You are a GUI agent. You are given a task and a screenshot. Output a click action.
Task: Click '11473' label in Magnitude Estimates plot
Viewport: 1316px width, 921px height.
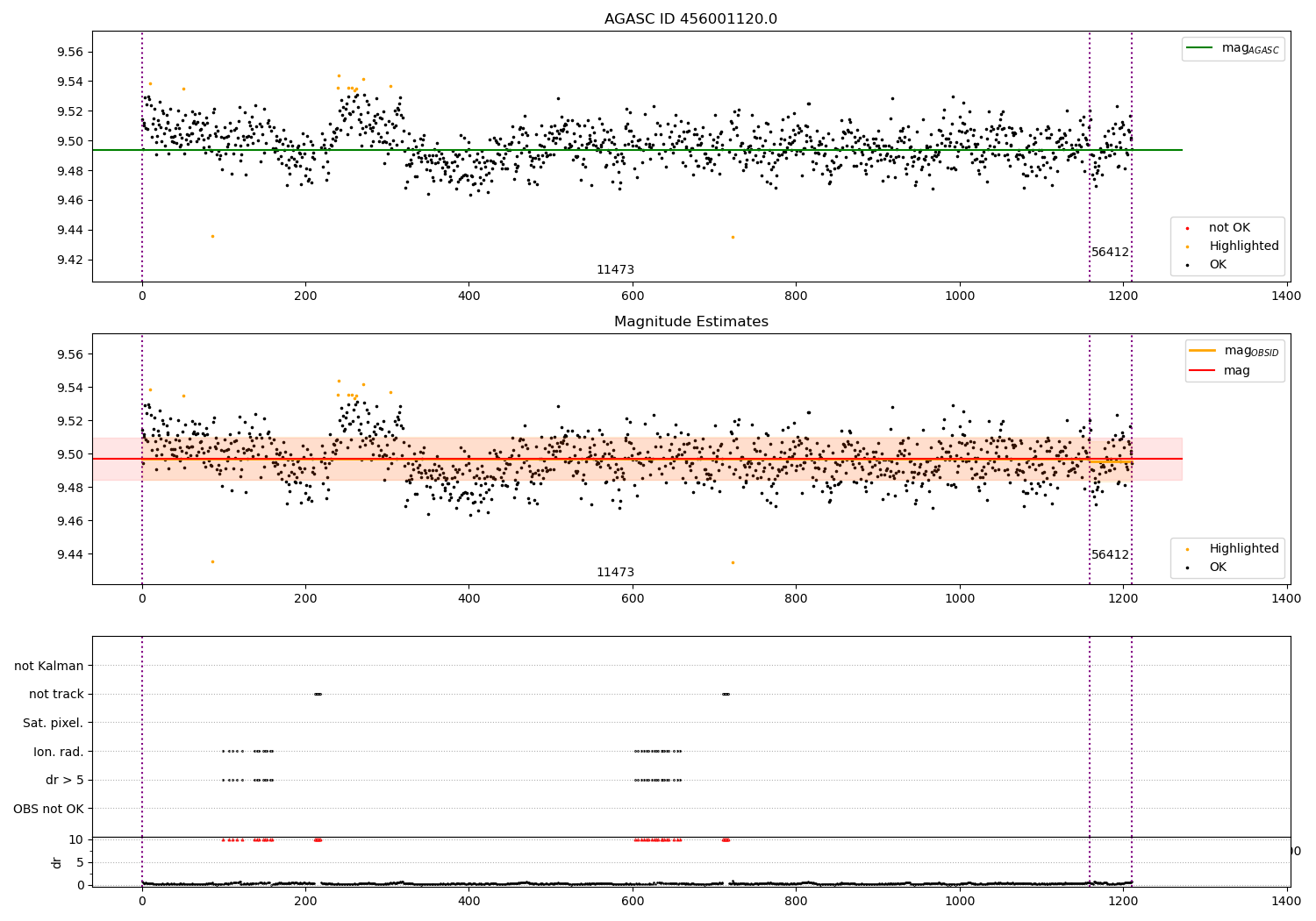[615, 573]
